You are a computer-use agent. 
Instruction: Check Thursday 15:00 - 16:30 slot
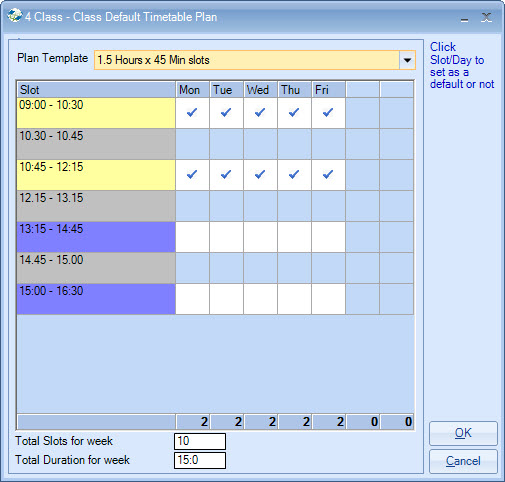[294, 299]
